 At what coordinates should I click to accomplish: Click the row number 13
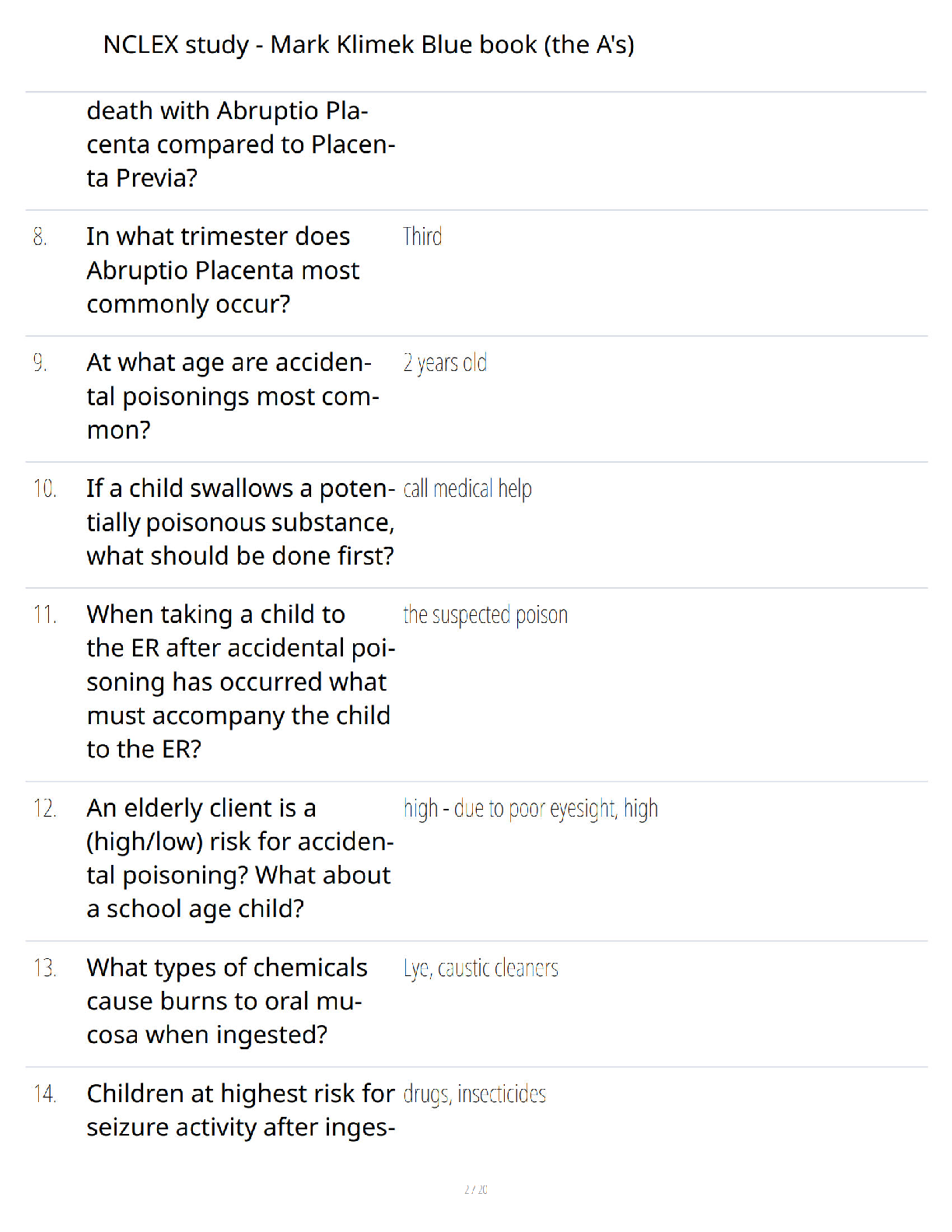coord(44,968)
